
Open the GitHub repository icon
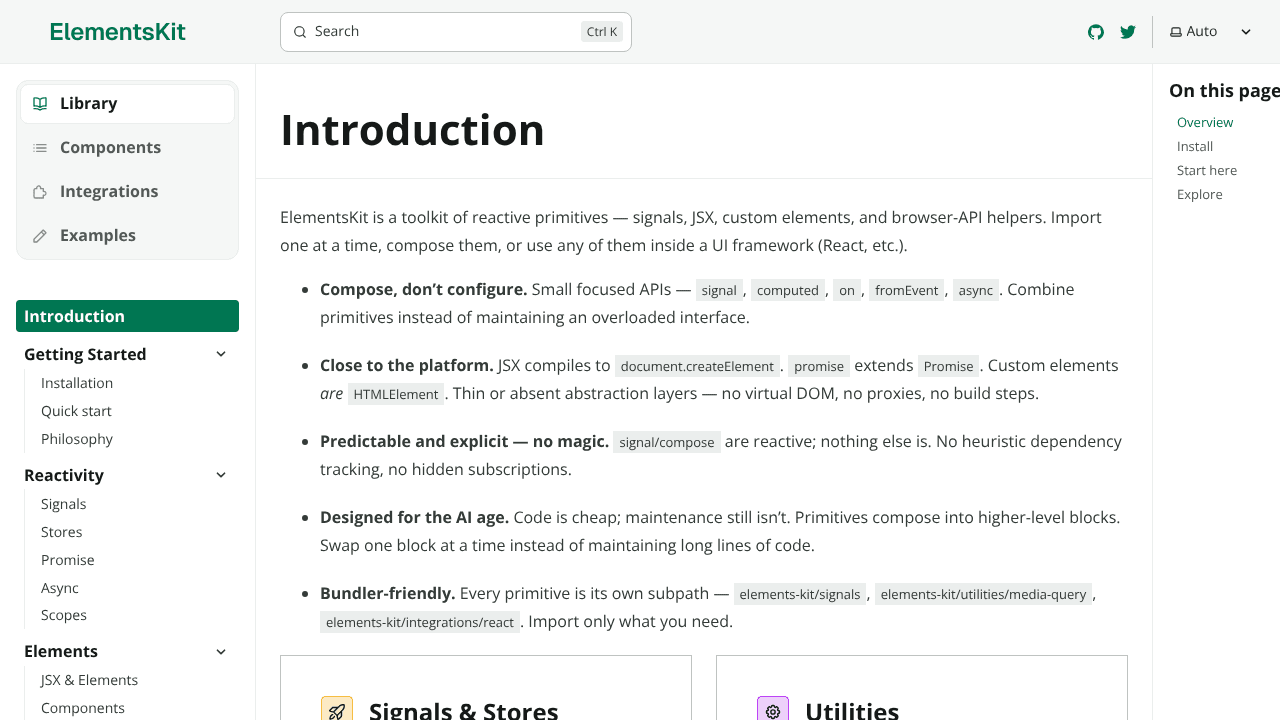point(1096,32)
